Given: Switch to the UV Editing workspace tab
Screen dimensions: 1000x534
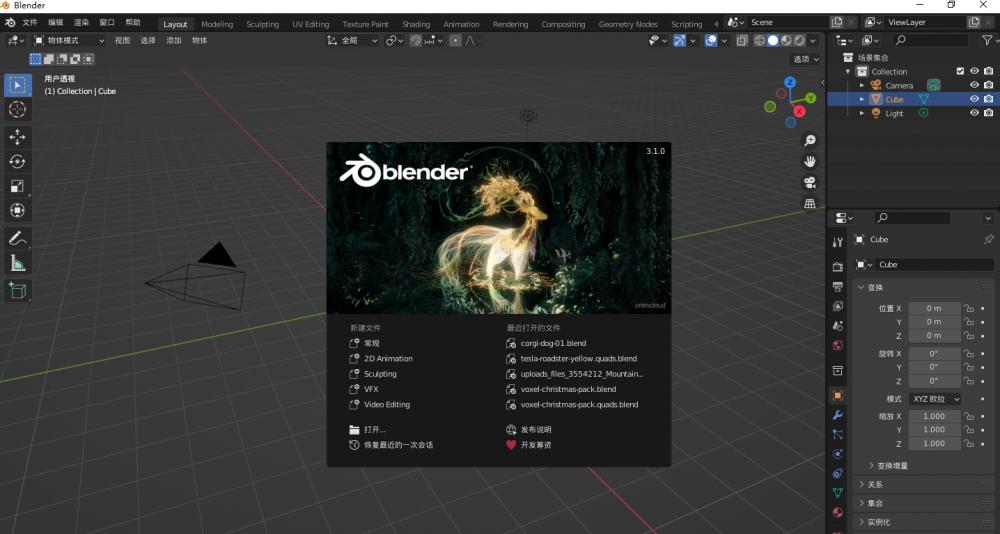Looking at the screenshot, I should click(x=311, y=24).
